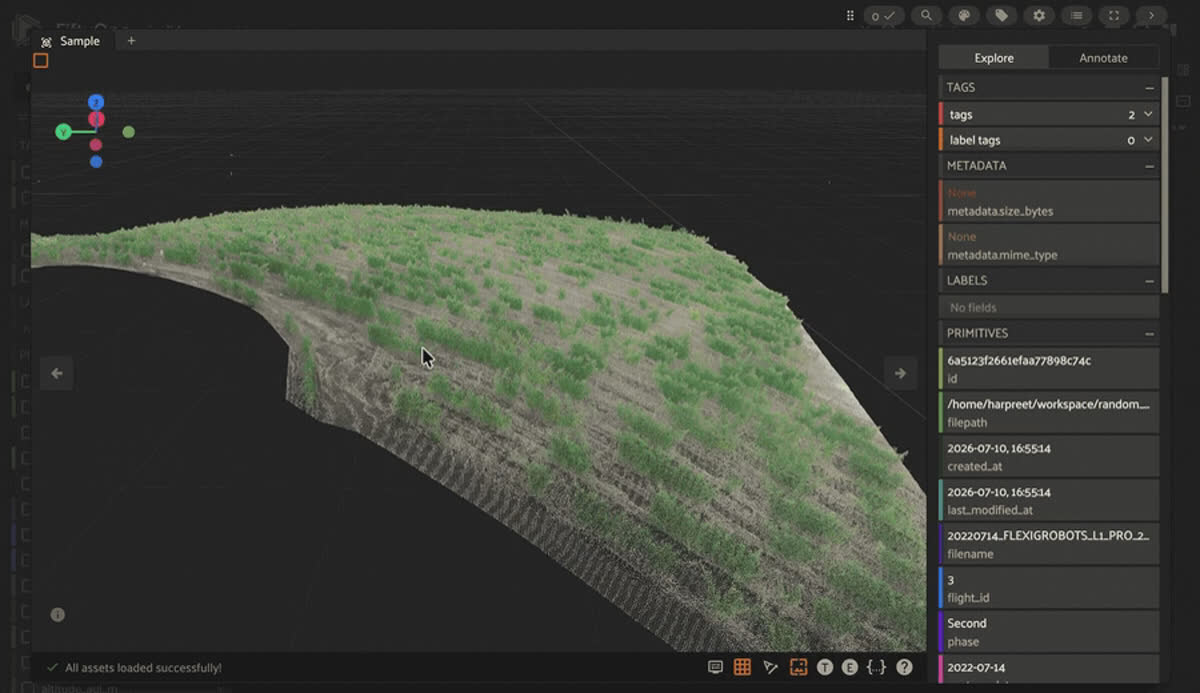The width and height of the screenshot is (1200, 693).
Task: Click the Z axis handle on gizmo
Action: click(x=96, y=102)
